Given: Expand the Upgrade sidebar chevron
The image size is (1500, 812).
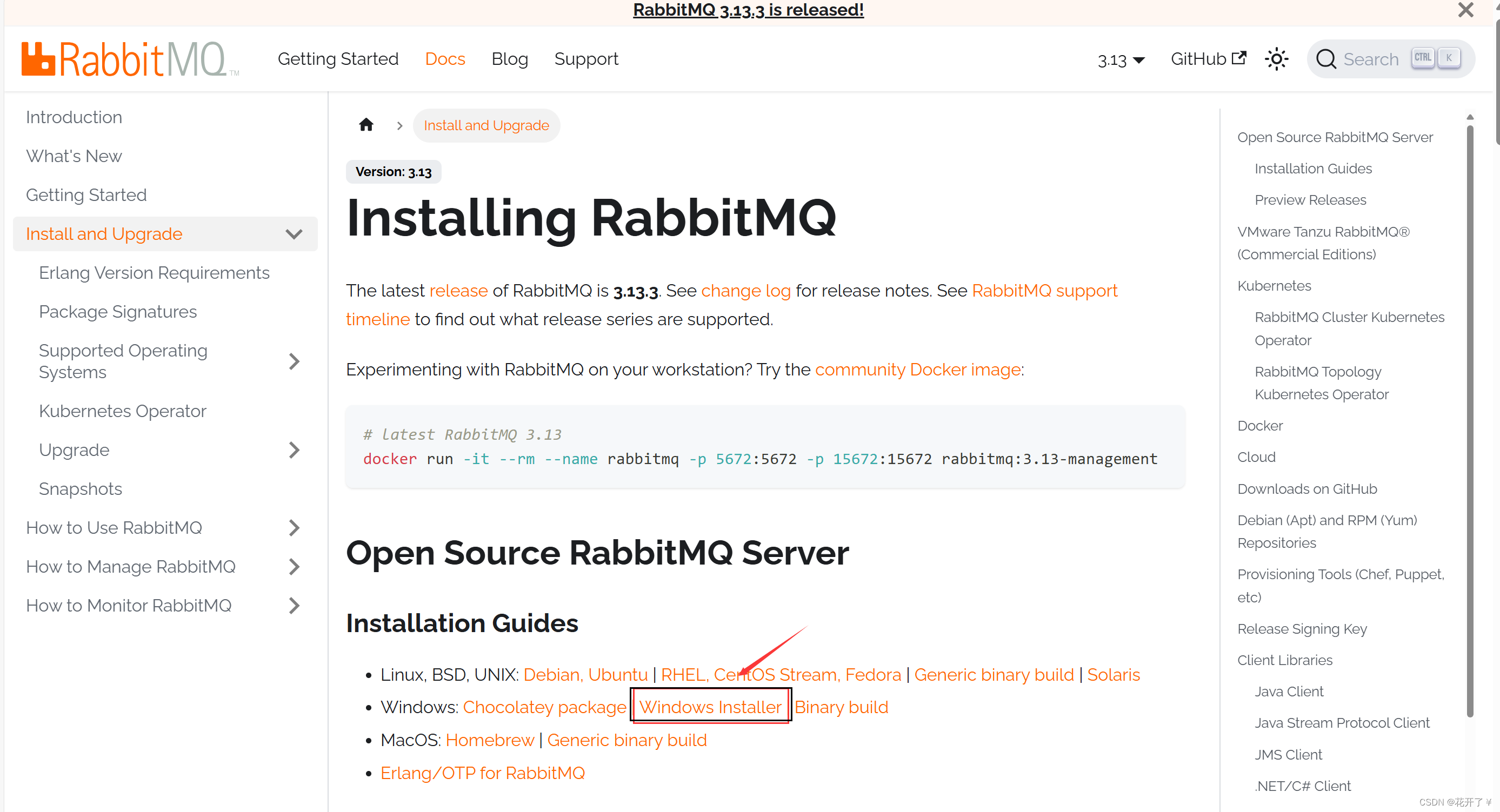Looking at the screenshot, I should (x=294, y=450).
